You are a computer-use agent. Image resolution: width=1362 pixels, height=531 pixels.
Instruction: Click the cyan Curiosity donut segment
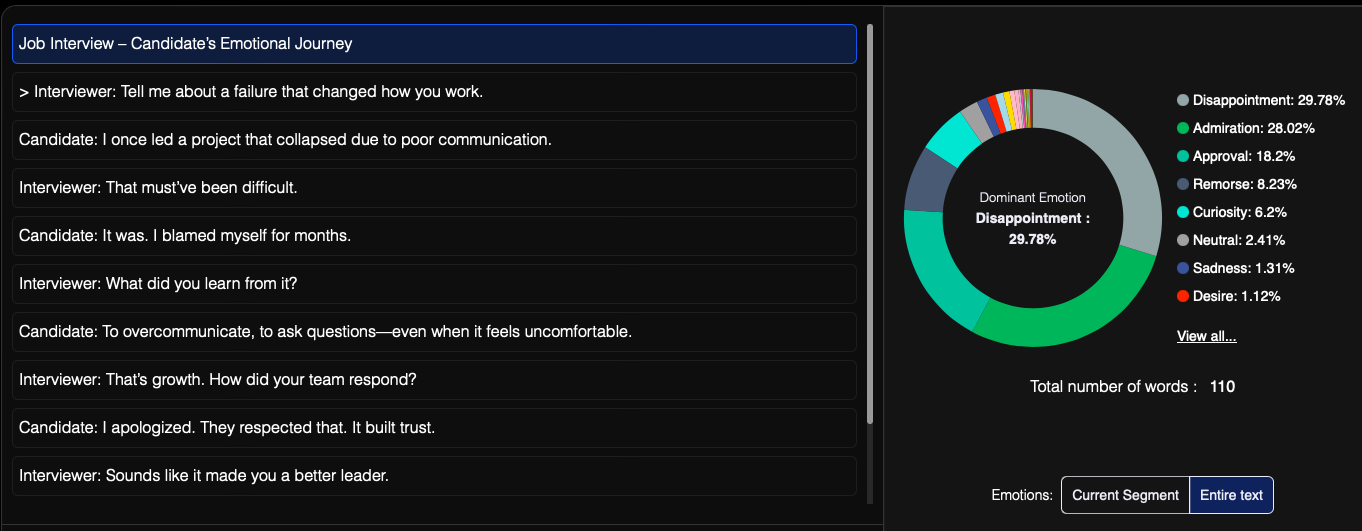pos(951,138)
